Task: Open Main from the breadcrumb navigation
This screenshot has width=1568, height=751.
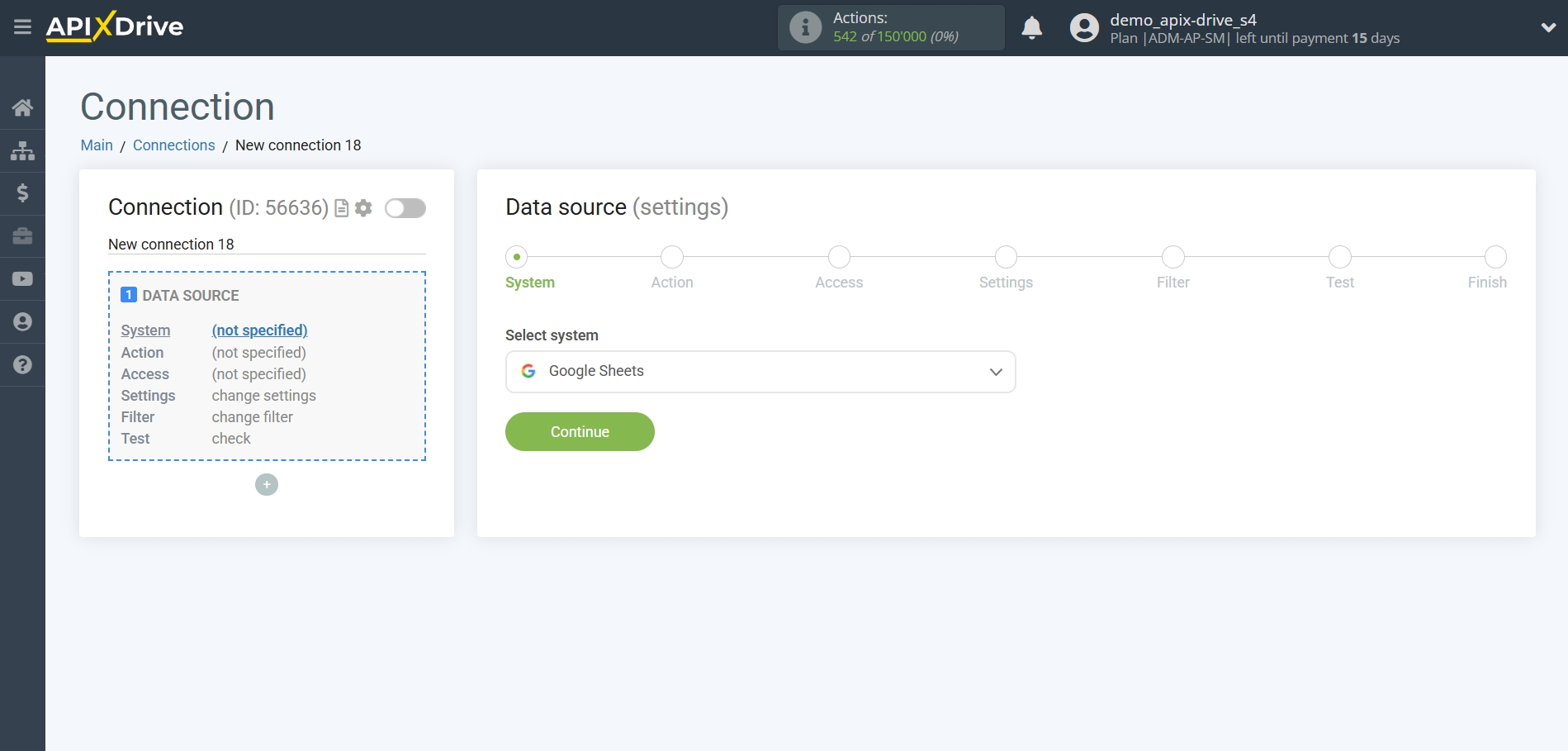Action: (x=96, y=145)
